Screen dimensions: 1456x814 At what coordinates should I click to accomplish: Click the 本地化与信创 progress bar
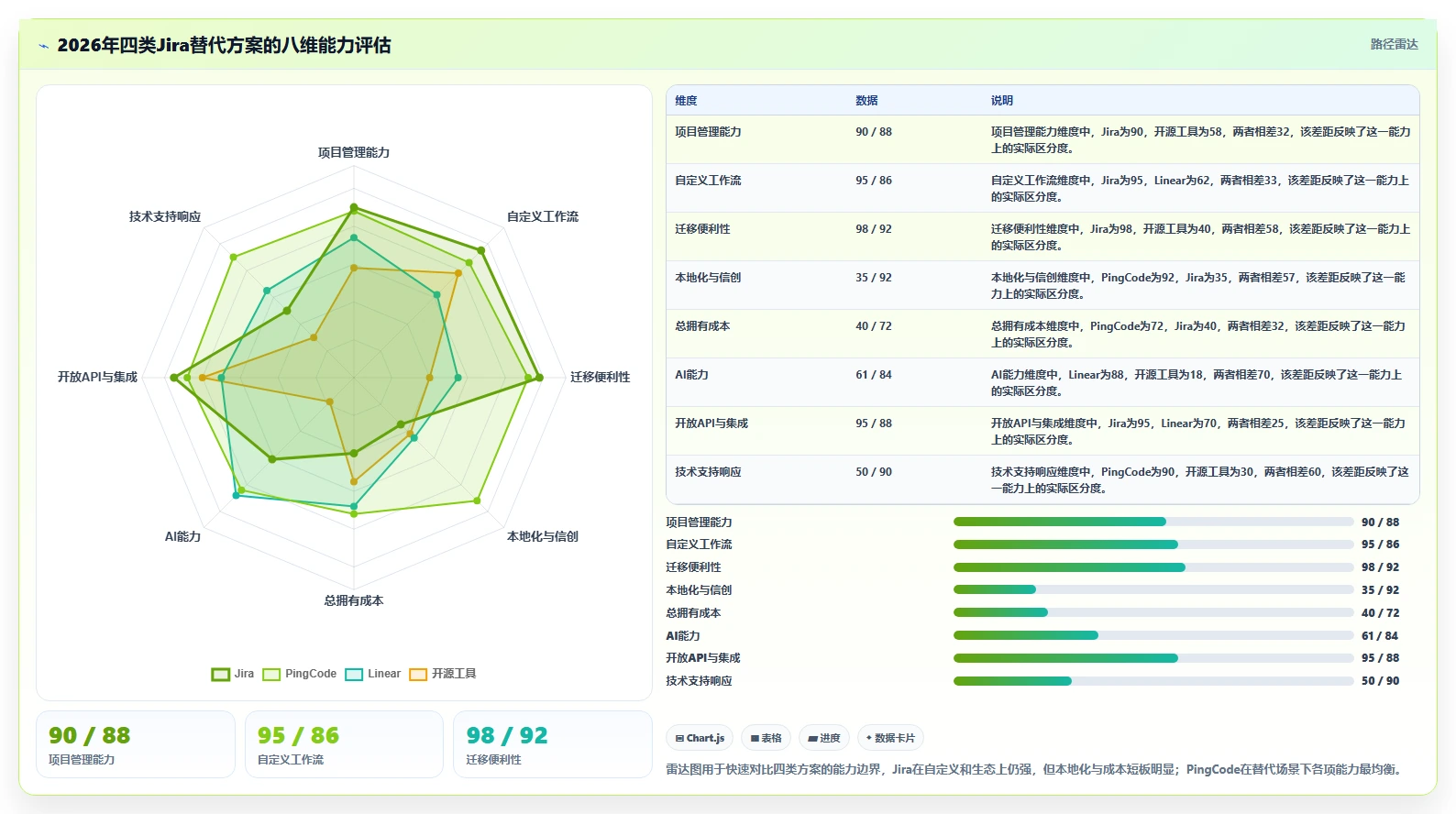1153,589
